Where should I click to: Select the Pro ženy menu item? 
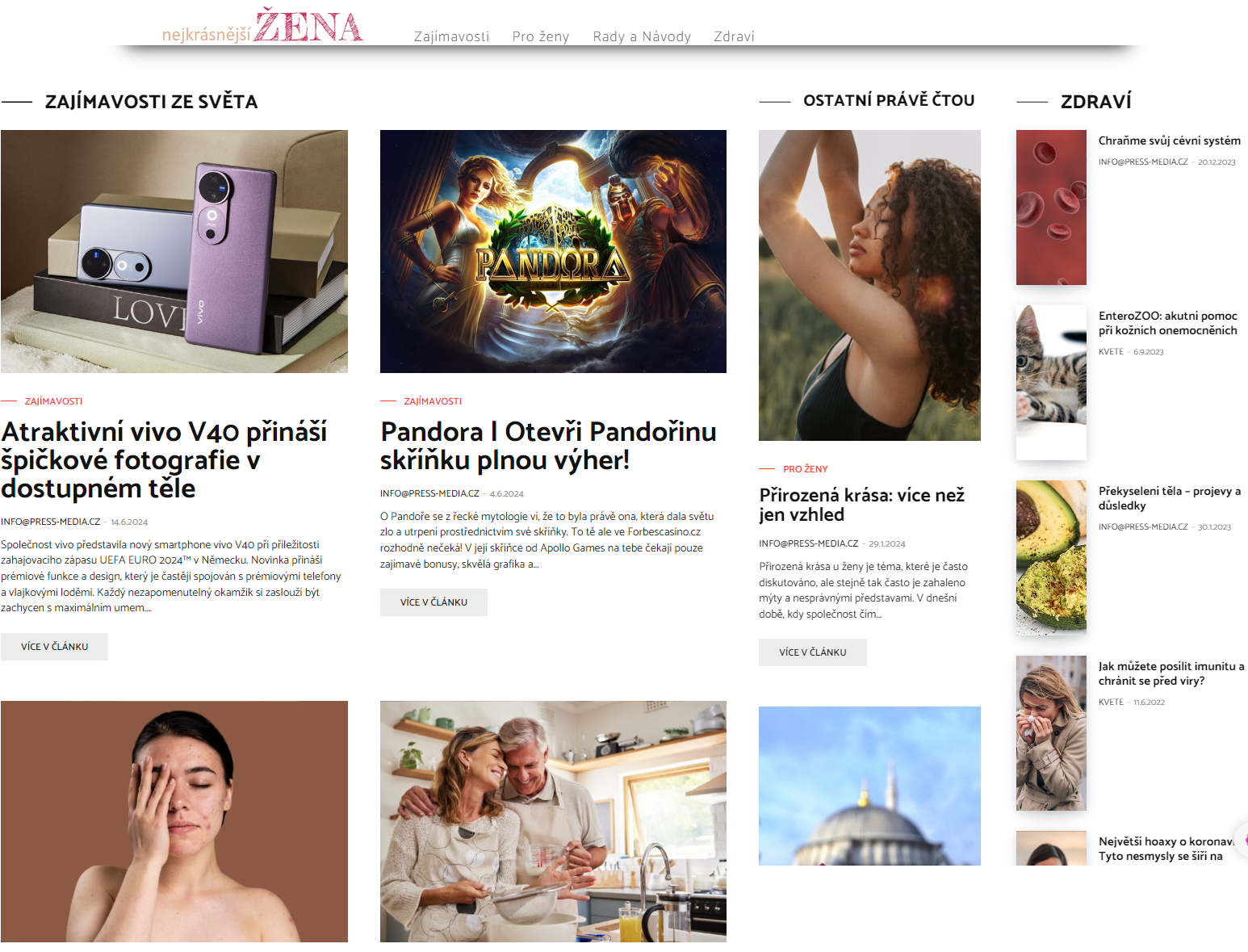[x=541, y=36]
